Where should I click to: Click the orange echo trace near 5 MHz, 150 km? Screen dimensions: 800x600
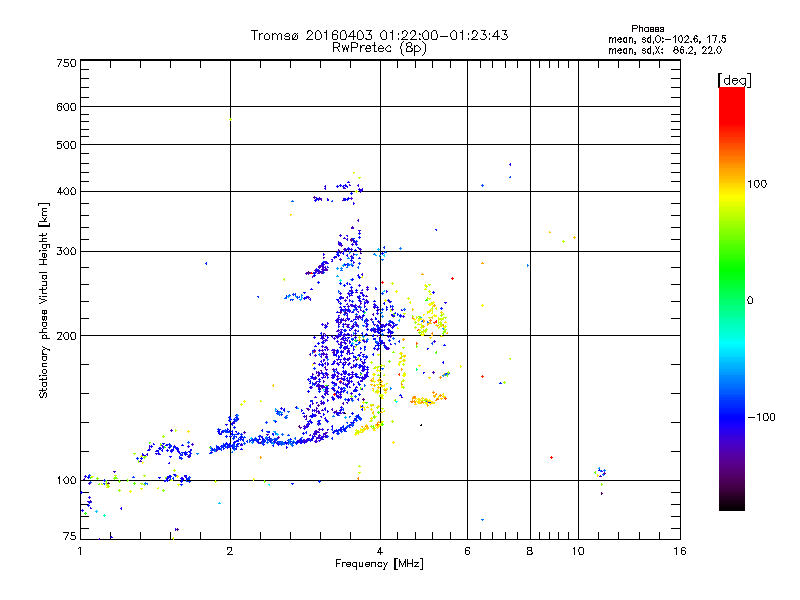point(429,398)
